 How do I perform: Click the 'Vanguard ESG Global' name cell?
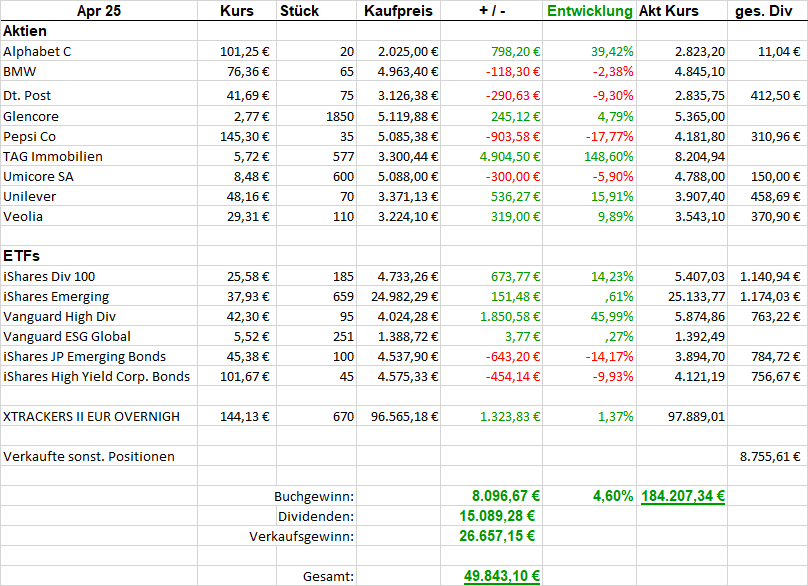point(67,336)
